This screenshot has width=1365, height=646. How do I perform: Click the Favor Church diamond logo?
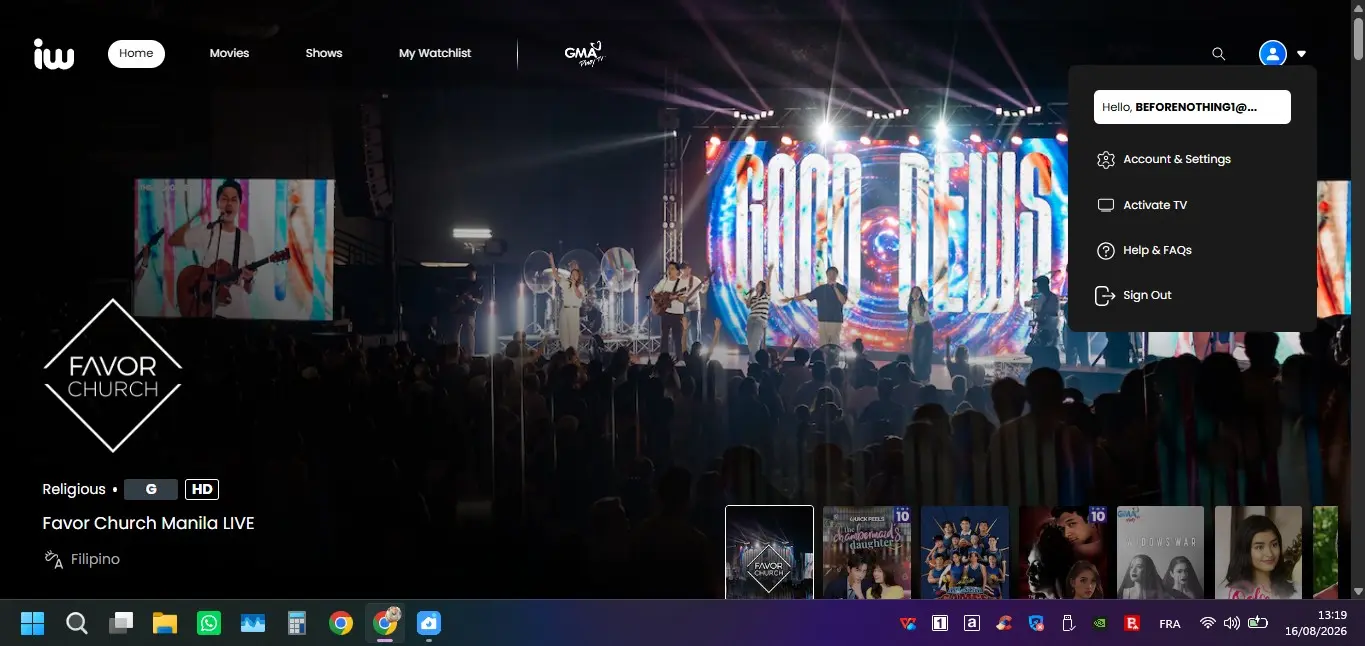click(x=113, y=376)
